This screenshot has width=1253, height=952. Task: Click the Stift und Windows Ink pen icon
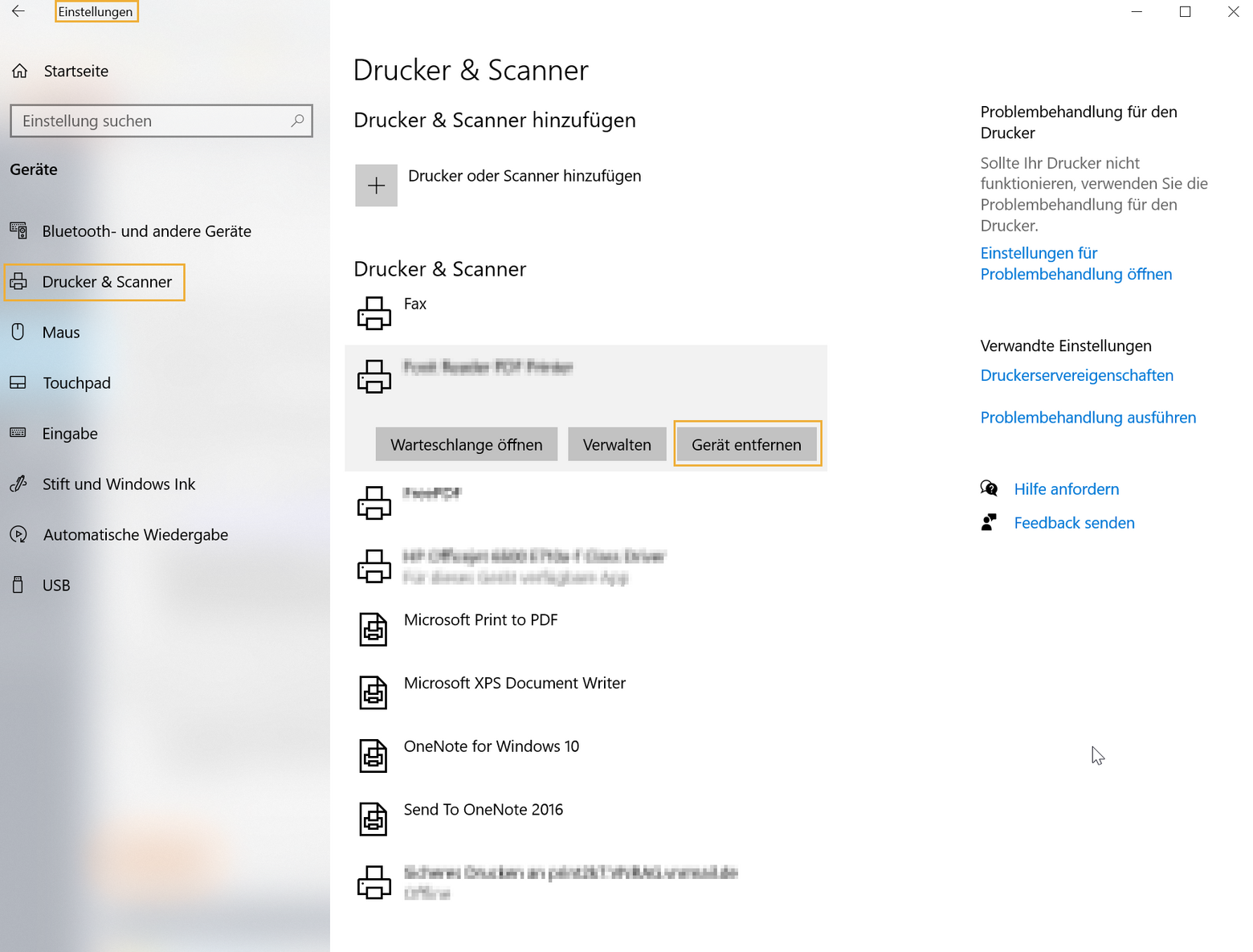click(x=18, y=484)
